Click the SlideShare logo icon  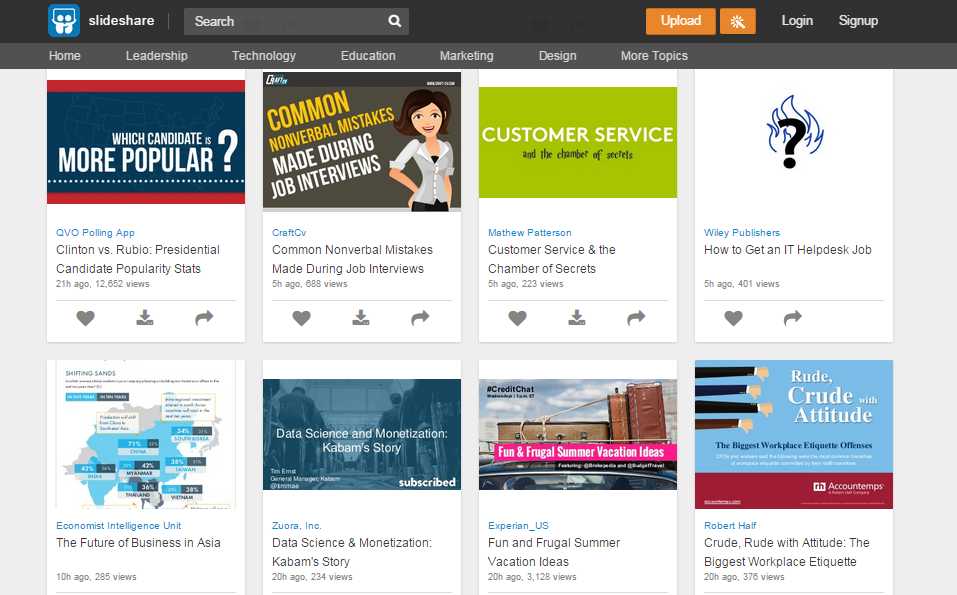click(63, 21)
